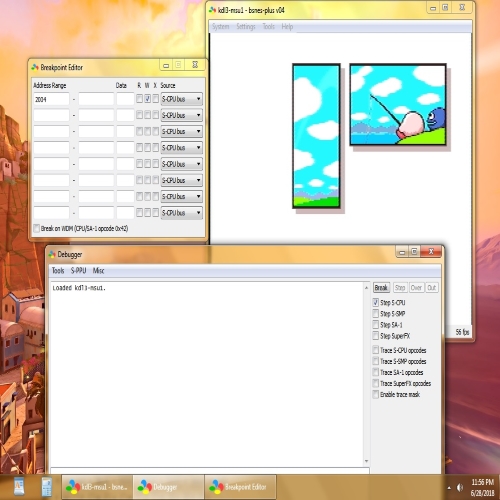Open Source dropdown in first breakpoint row

pos(182,99)
